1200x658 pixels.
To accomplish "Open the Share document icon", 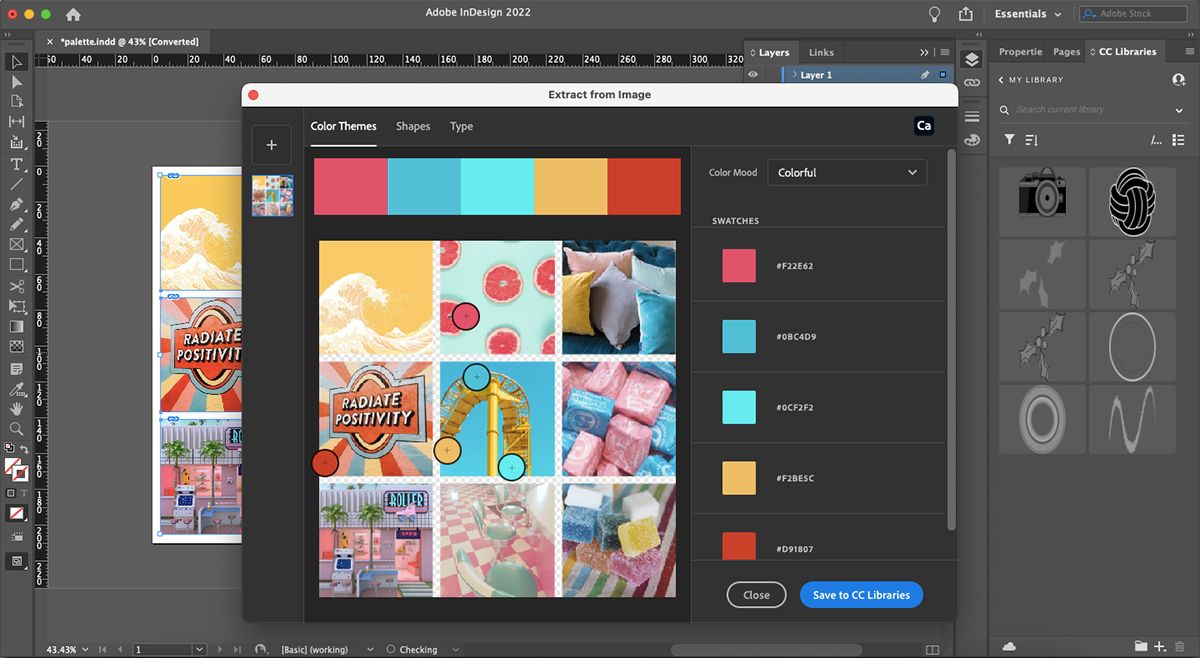I will coord(965,14).
